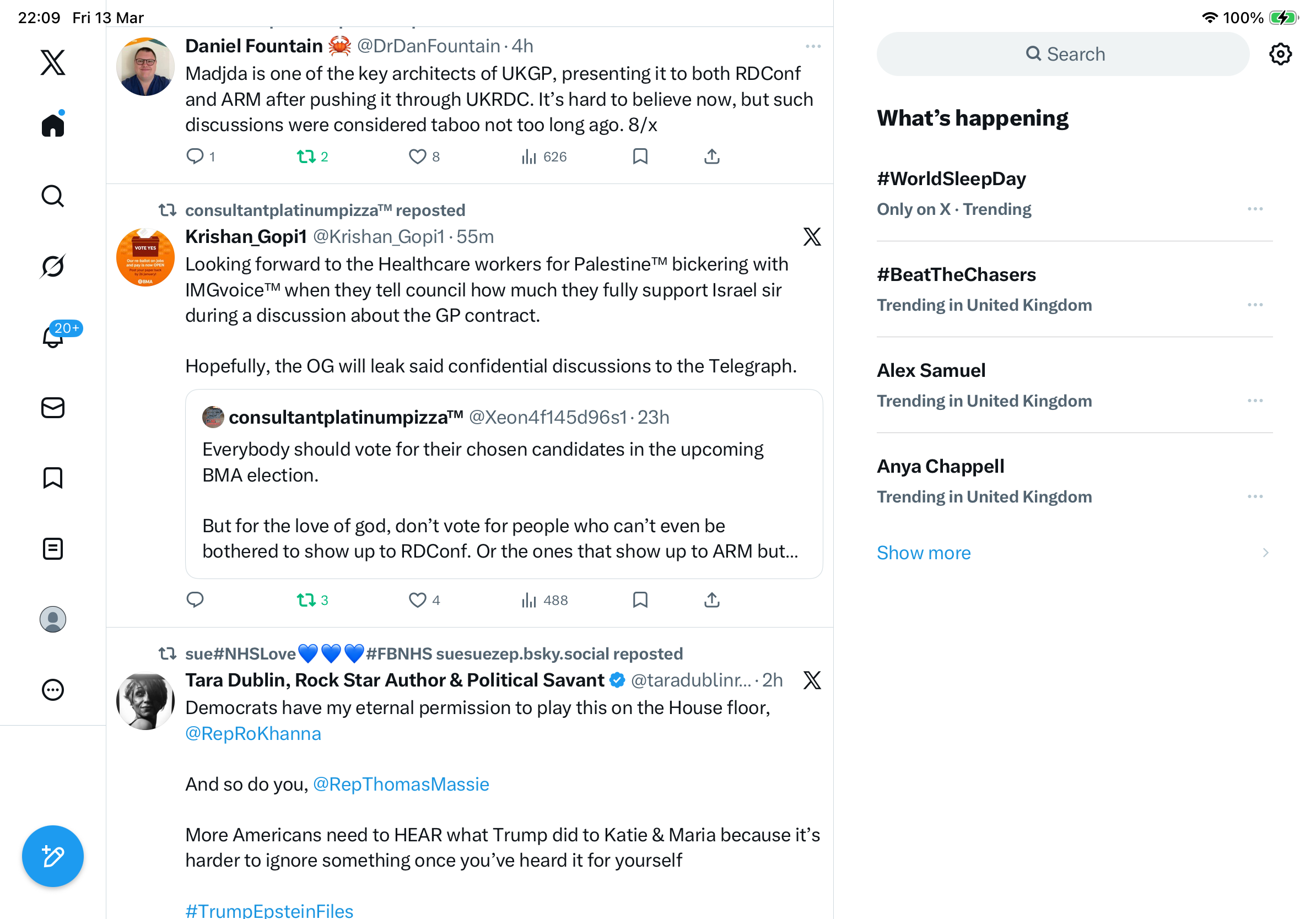Focus the Search field
1316x919 pixels.
click(1062, 54)
